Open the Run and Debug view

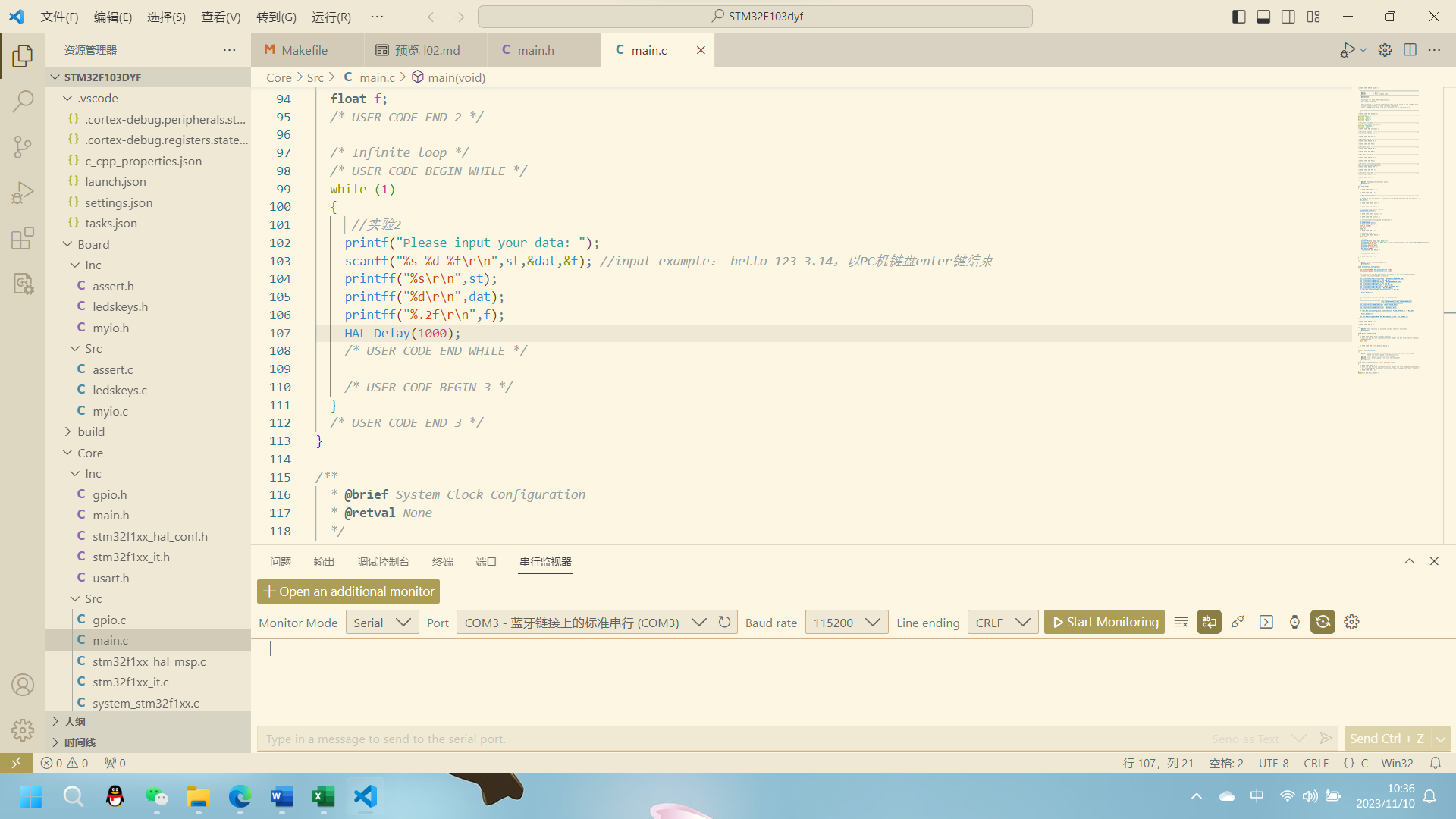[23, 193]
